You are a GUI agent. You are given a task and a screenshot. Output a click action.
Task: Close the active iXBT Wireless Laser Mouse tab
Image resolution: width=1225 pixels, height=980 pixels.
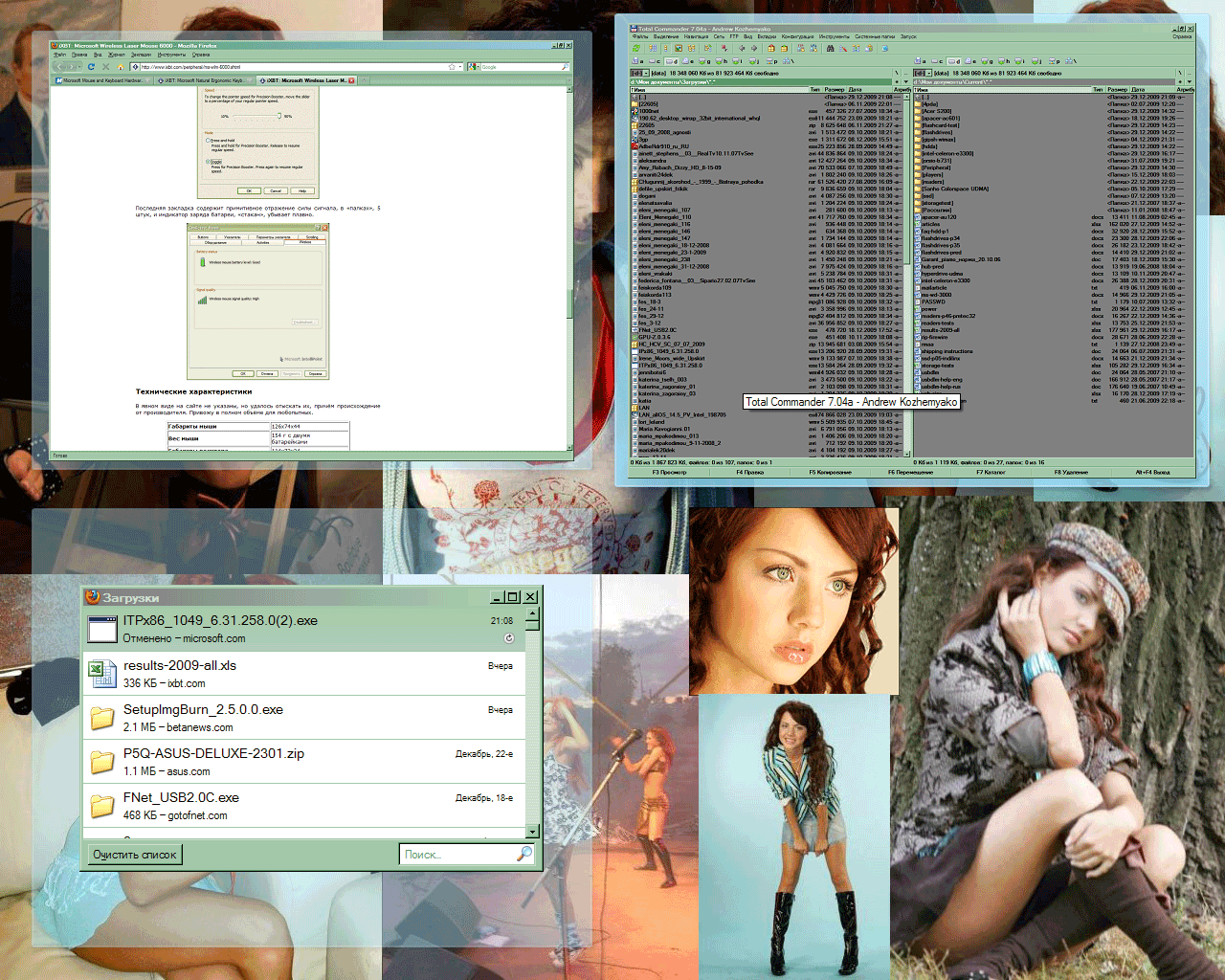click(x=351, y=80)
